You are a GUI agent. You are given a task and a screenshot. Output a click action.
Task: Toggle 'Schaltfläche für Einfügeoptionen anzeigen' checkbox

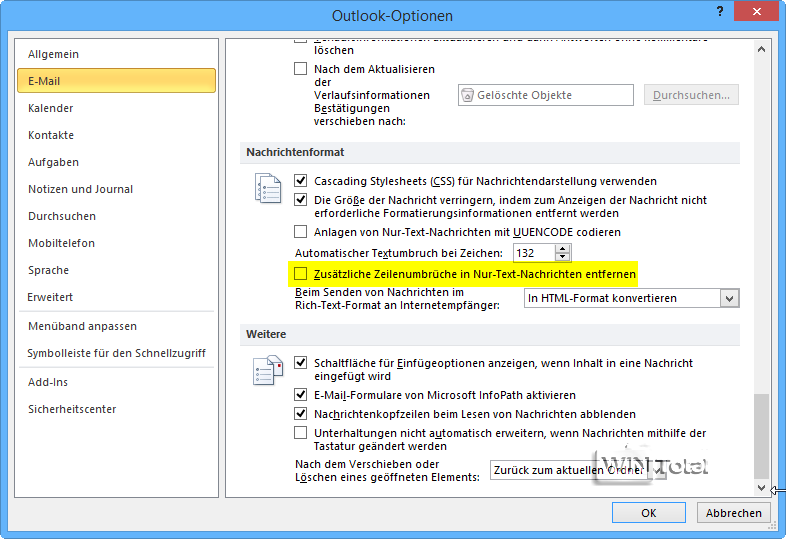[x=300, y=363]
